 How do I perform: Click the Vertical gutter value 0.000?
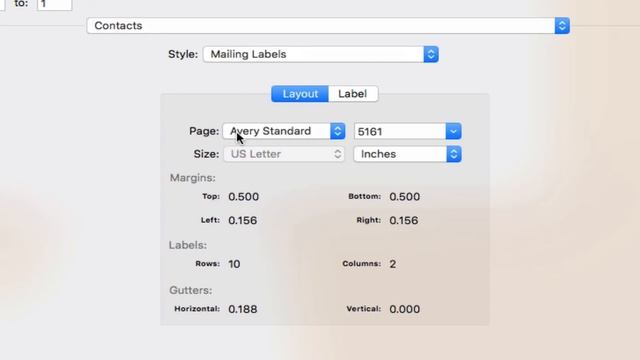[404, 309]
